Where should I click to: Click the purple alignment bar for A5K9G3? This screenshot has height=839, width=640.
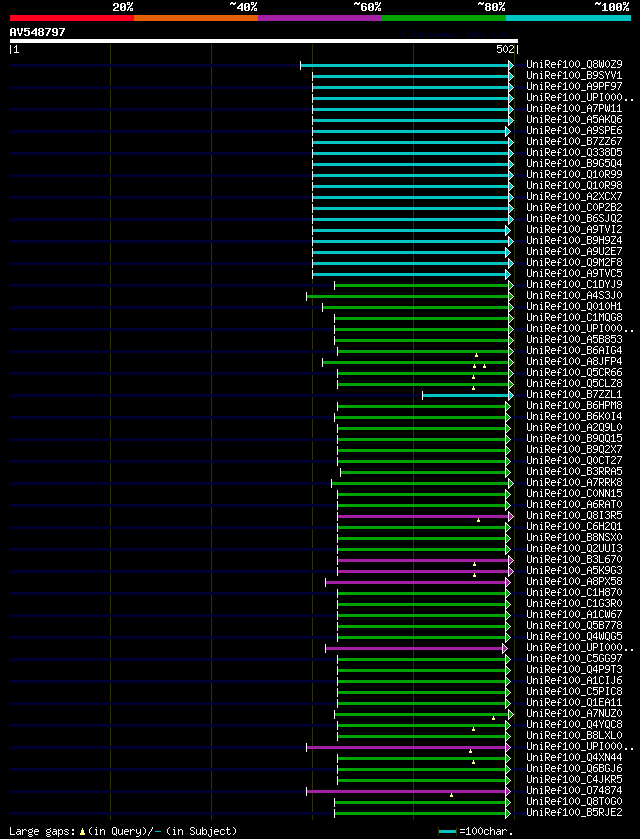point(425,571)
